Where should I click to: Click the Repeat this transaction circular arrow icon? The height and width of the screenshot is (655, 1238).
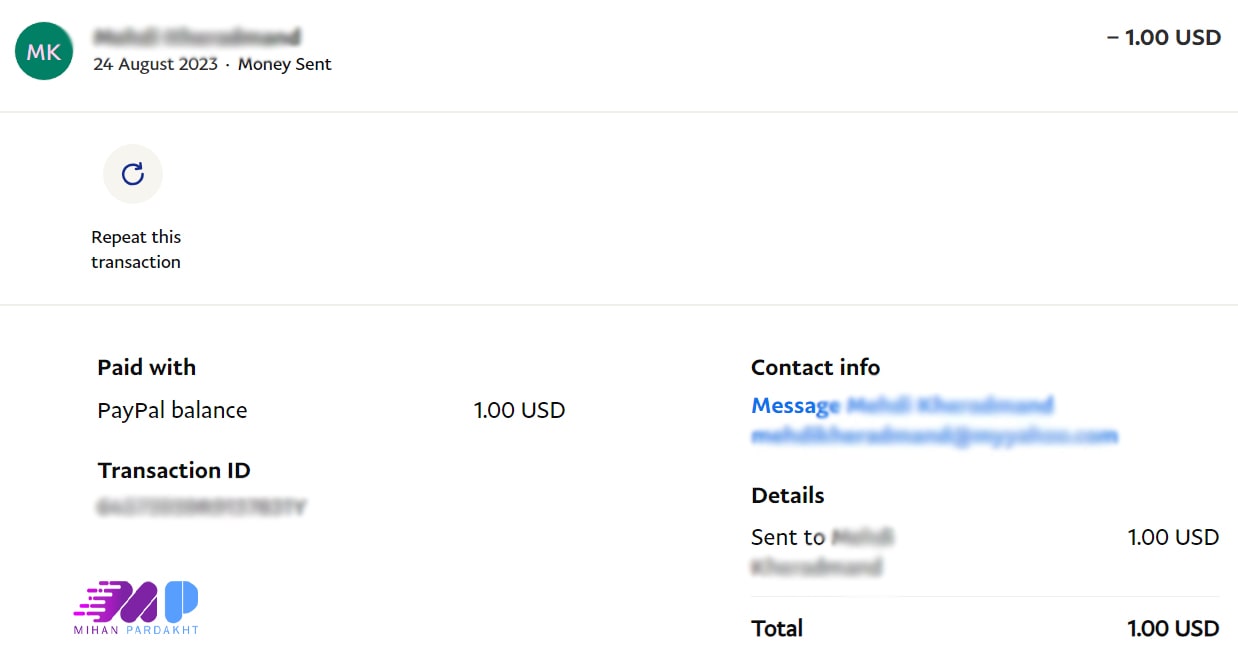click(133, 174)
